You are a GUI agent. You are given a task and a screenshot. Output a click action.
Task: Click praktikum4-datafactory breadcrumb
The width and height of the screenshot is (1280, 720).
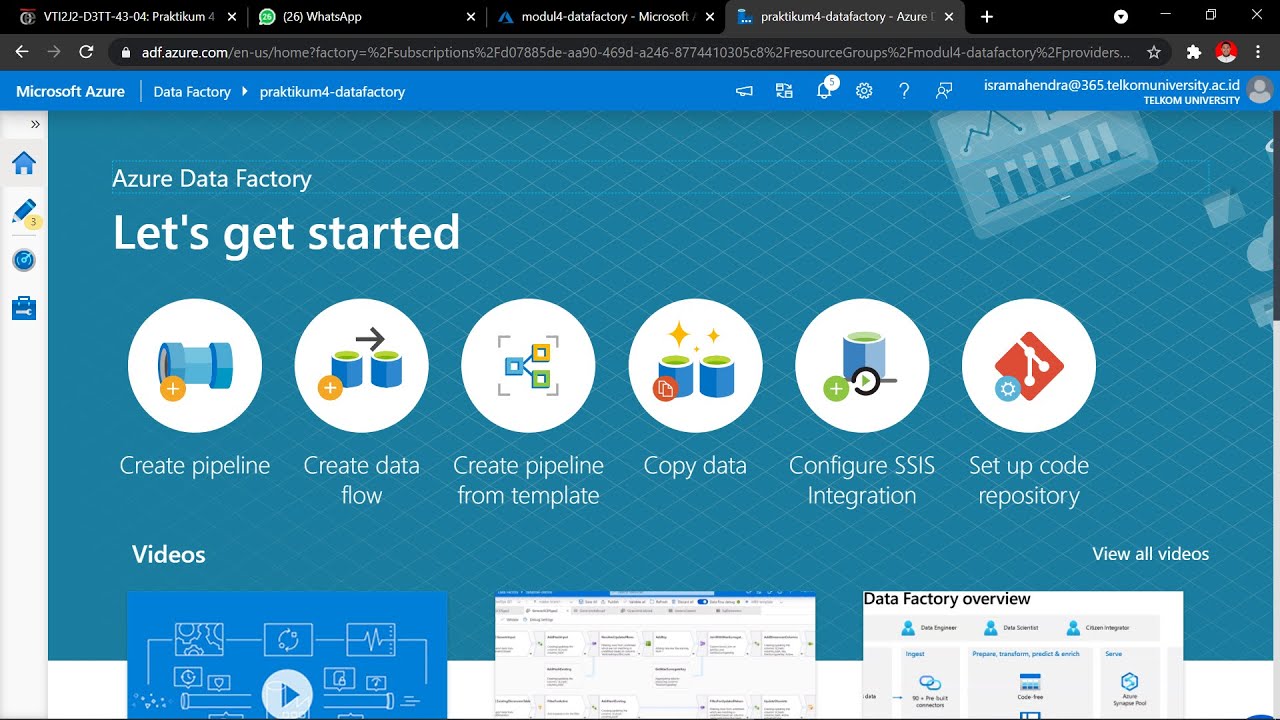click(332, 91)
